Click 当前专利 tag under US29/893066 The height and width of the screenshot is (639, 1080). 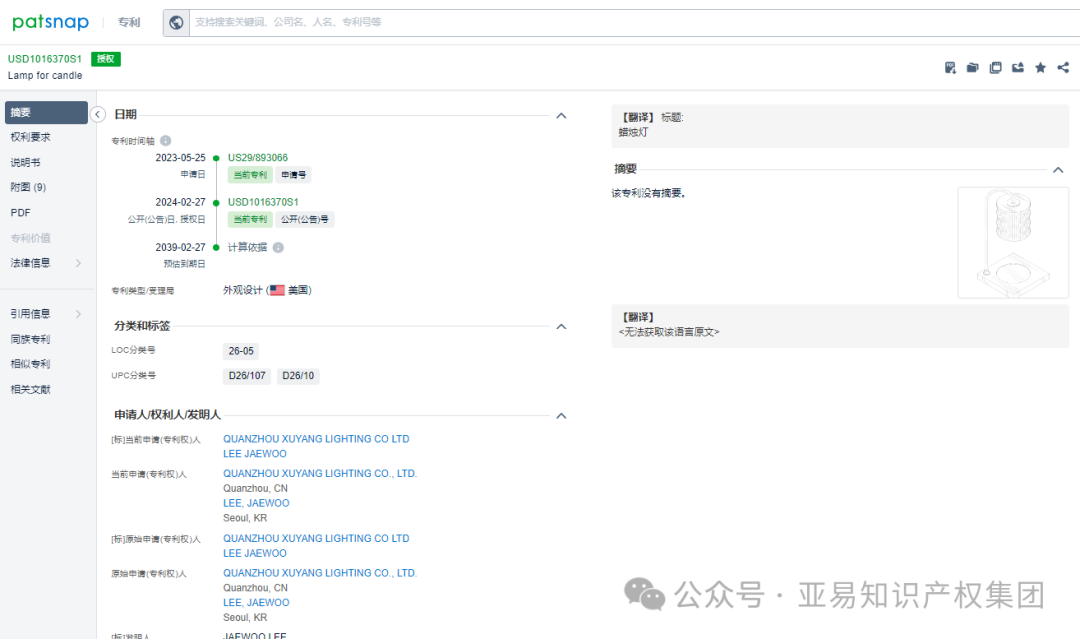tap(250, 175)
